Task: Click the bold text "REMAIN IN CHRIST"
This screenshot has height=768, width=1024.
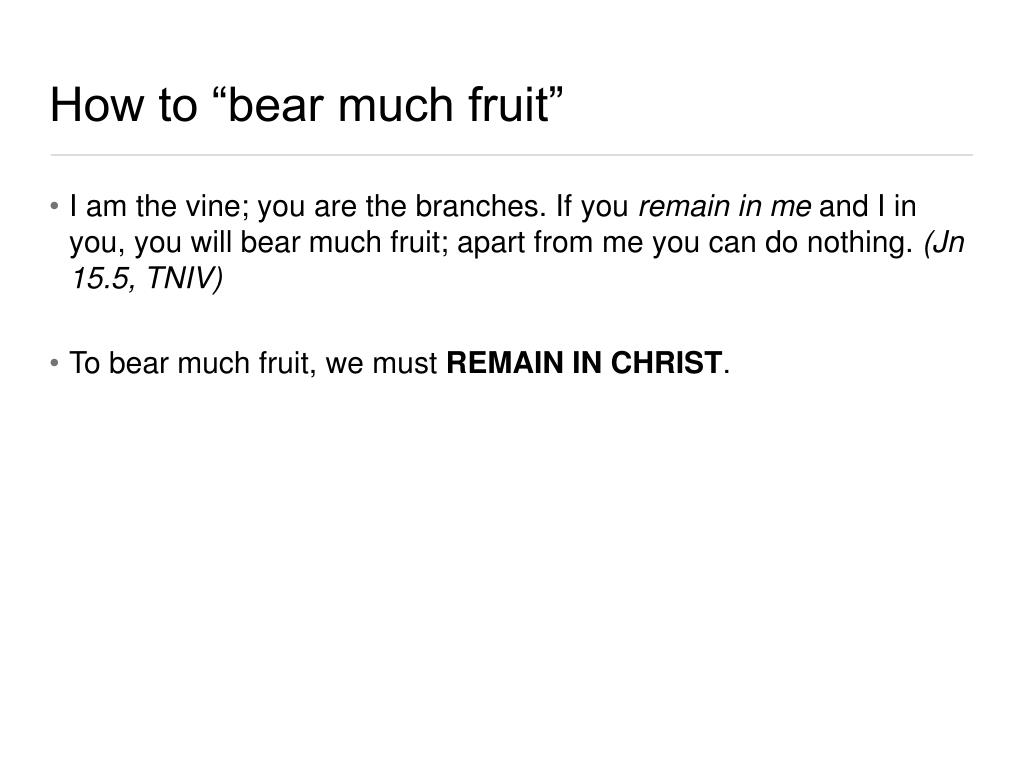Action: [x=584, y=363]
